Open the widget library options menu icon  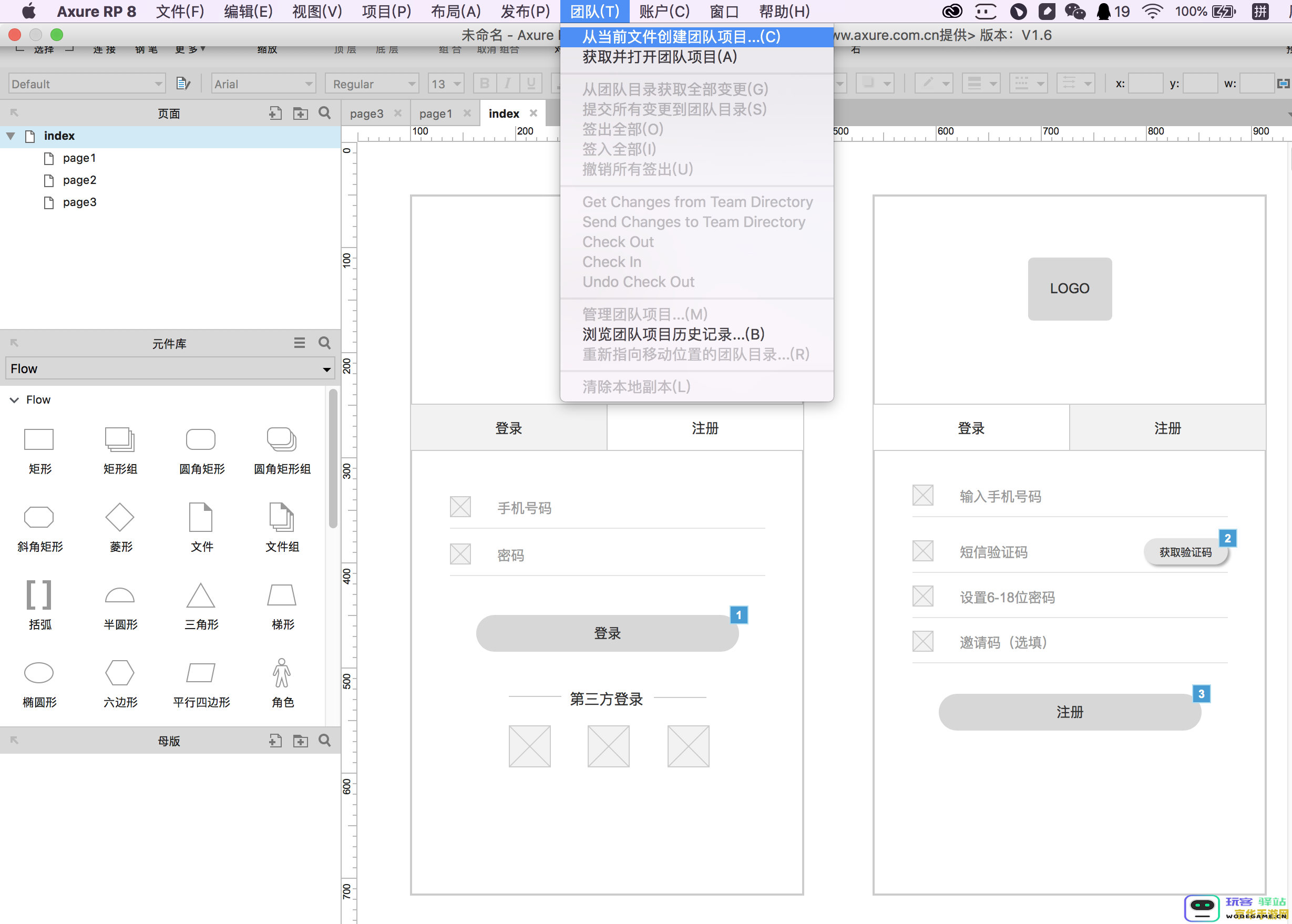coord(300,343)
